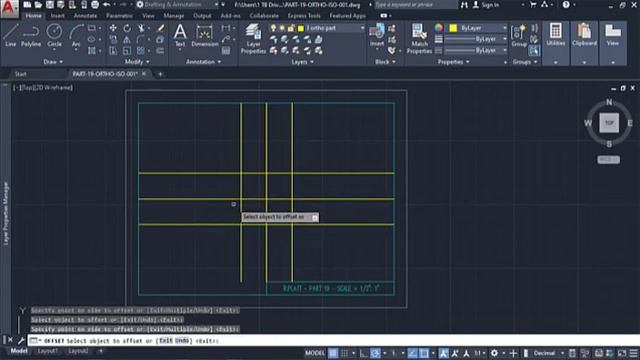The image size is (640, 360).
Task: Click the MODEL button in status bar
Action: tap(315, 353)
